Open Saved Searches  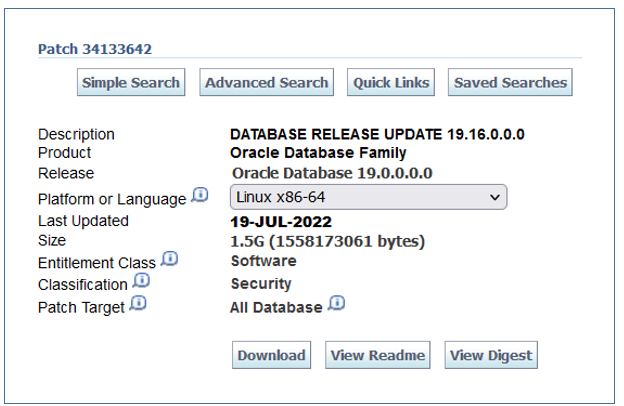(510, 82)
